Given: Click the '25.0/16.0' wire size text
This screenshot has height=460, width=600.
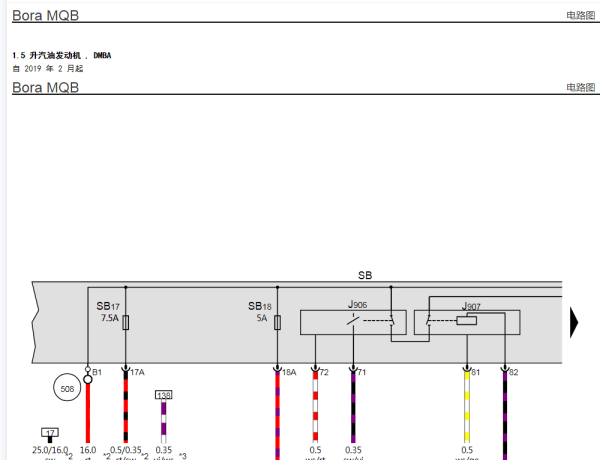Looking at the screenshot, I should [x=50, y=450].
